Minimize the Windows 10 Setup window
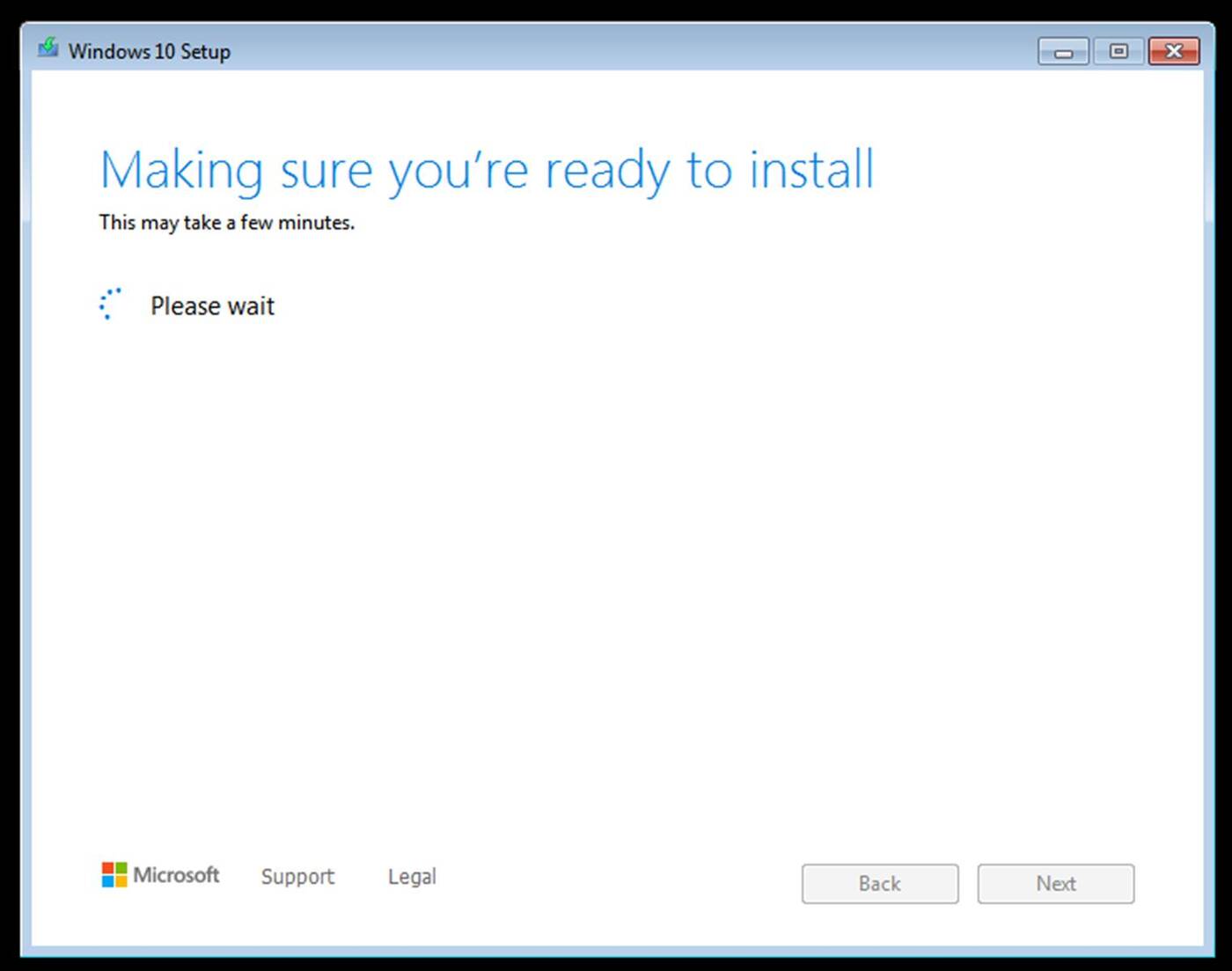This screenshot has height=971, width=1232. point(1062,51)
